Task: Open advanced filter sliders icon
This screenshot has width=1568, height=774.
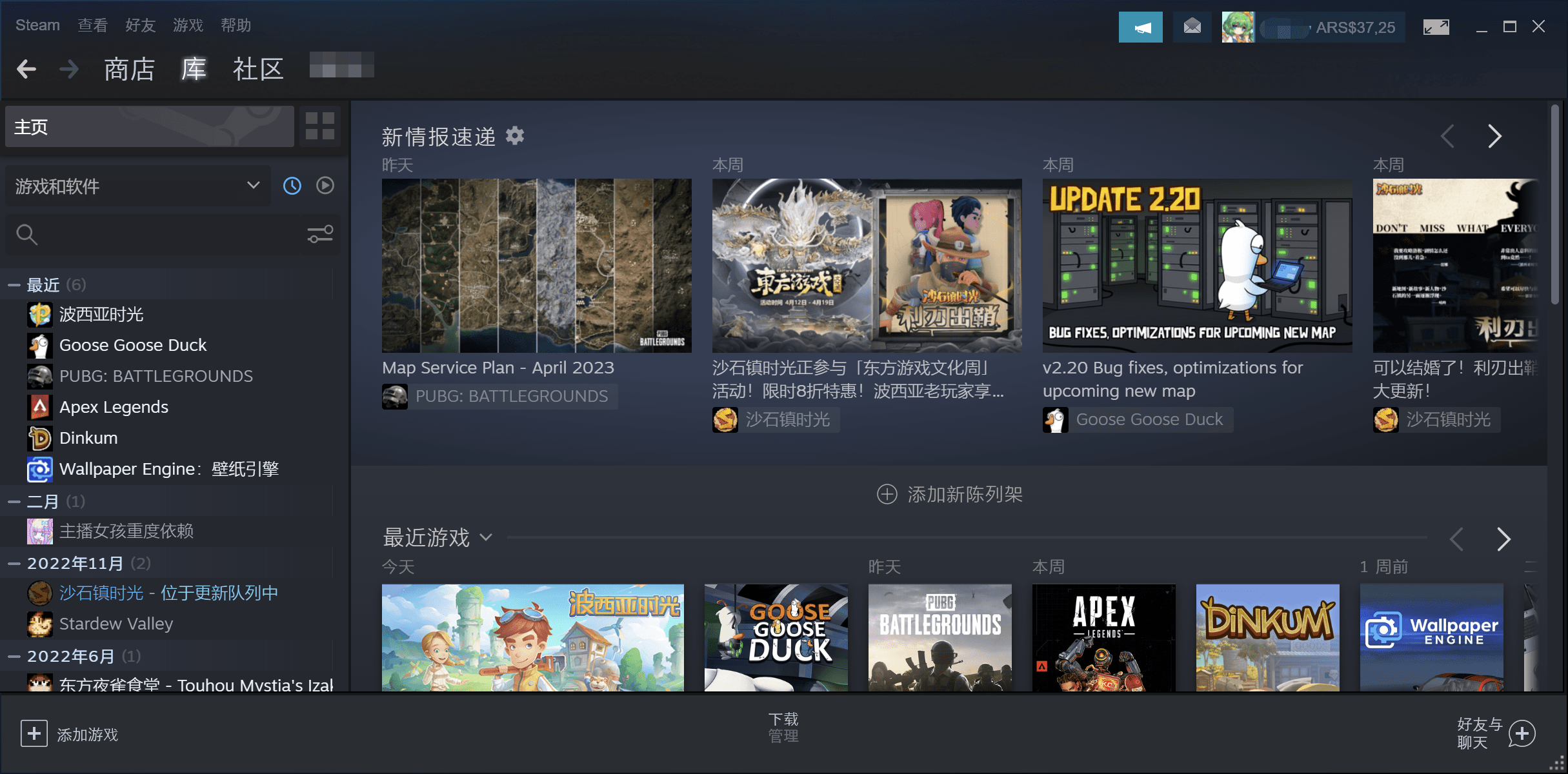Action: click(x=320, y=234)
